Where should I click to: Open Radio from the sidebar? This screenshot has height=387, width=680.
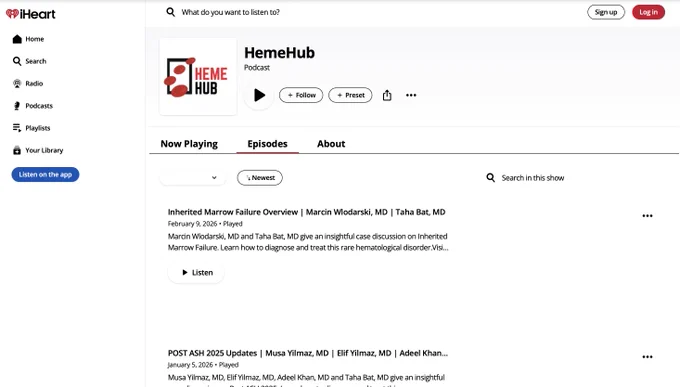click(28, 83)
